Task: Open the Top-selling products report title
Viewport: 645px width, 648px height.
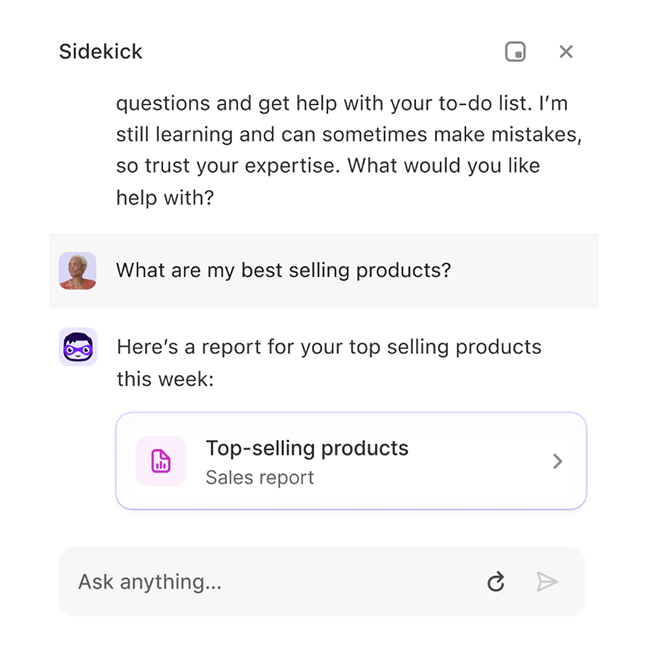Action: (x=307, y=448)
